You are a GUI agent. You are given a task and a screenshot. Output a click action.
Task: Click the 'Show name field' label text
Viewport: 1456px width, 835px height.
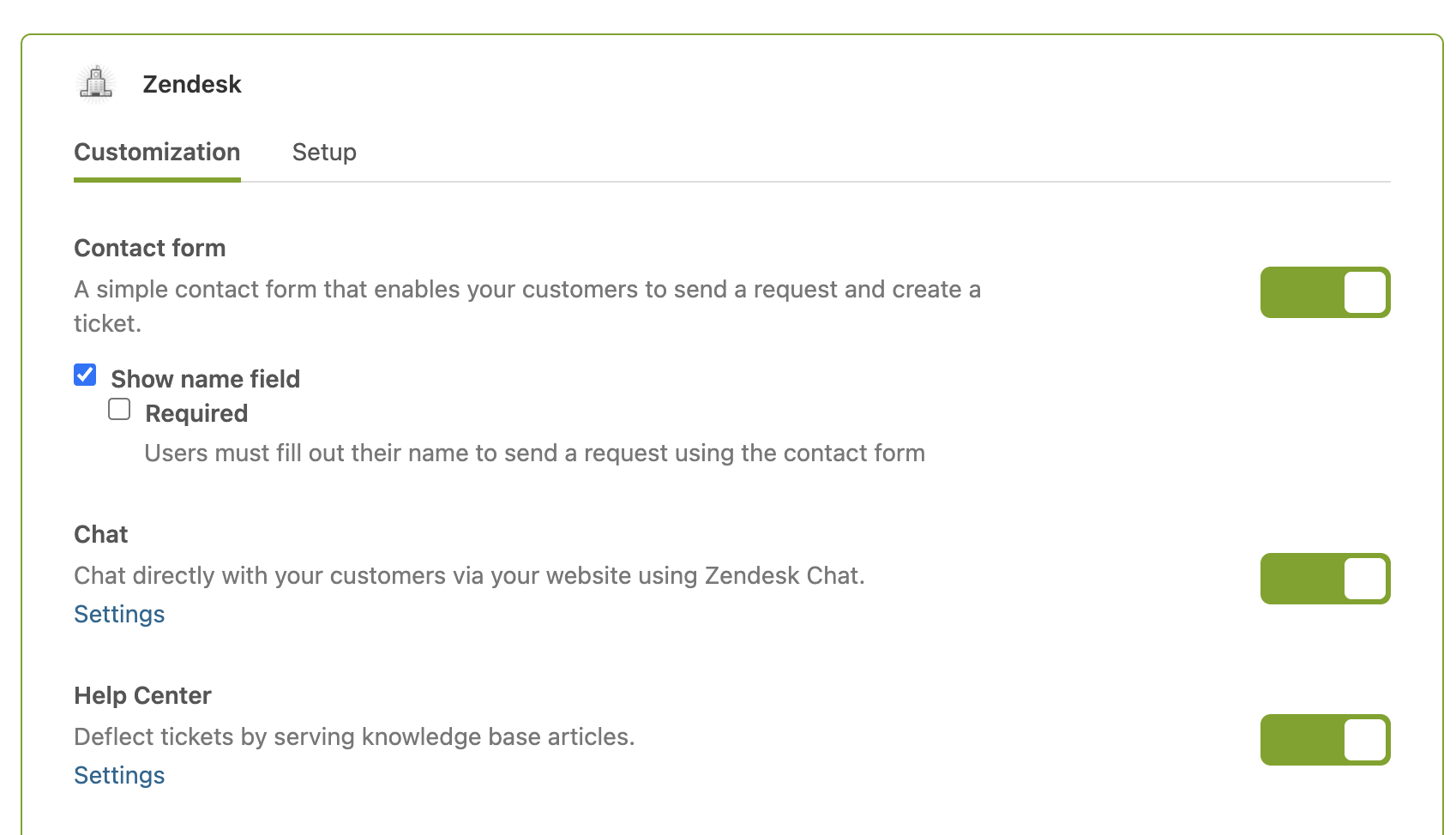pos(206,379)
